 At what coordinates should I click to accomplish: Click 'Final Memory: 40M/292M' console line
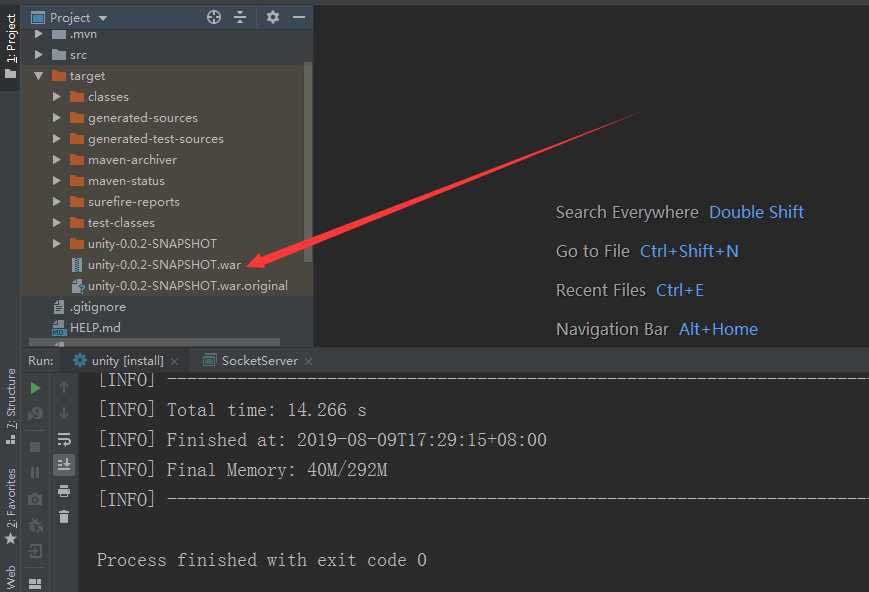pyautogui.click(x=243, y=470)
